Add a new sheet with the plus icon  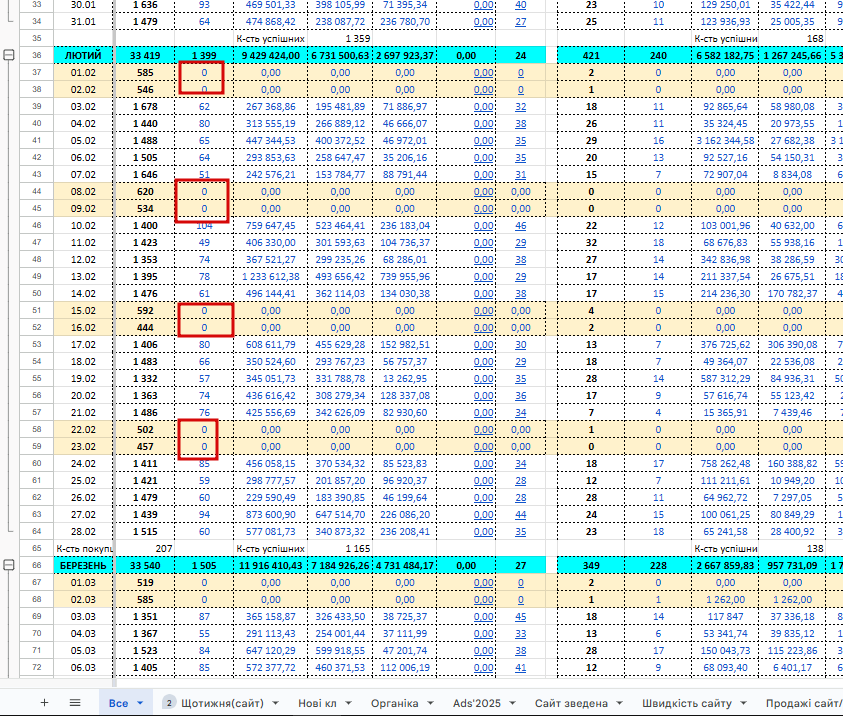tap(45, 703)
